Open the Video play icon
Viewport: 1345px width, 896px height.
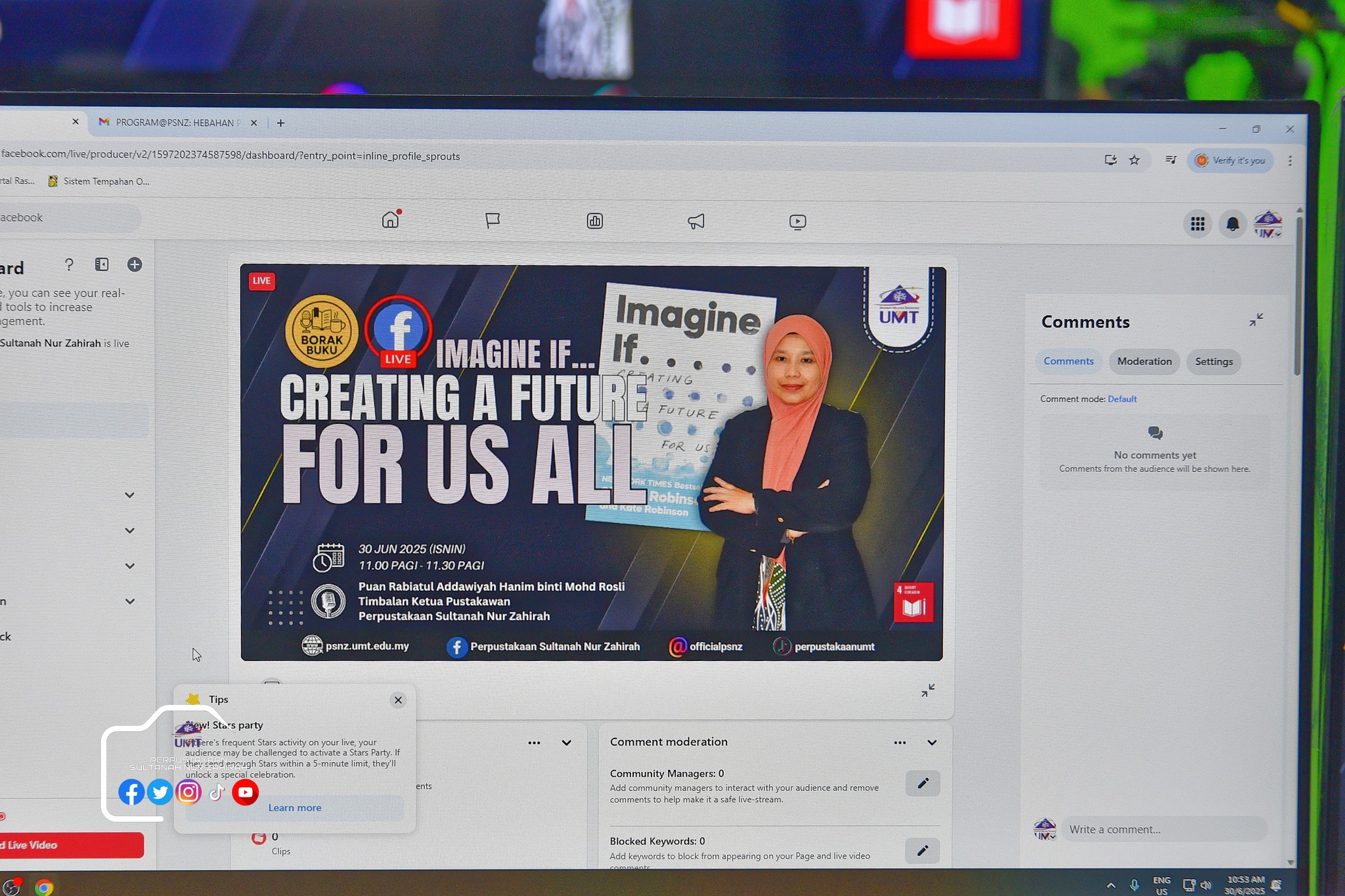click(x=797, y=222)
